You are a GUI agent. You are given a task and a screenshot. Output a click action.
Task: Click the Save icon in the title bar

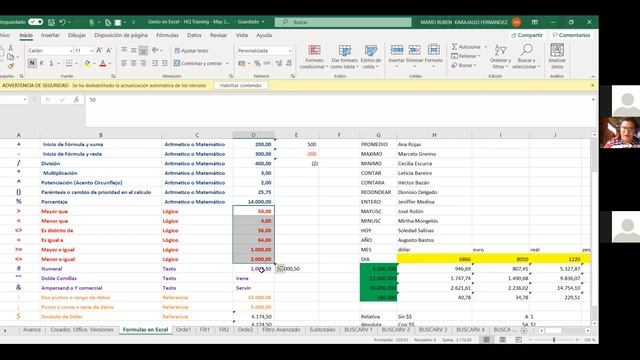51,22
